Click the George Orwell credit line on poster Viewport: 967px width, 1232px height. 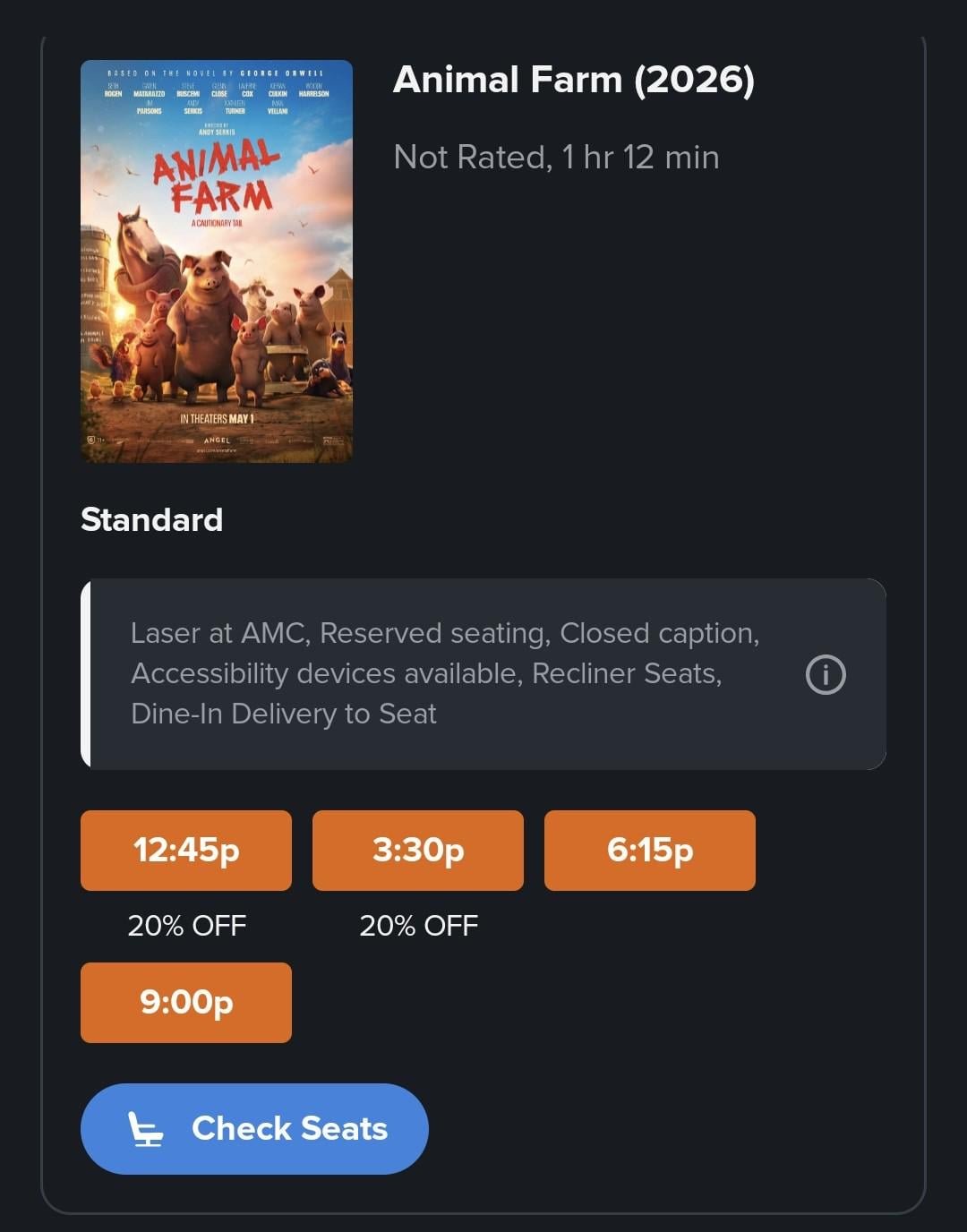pos(216,73)
